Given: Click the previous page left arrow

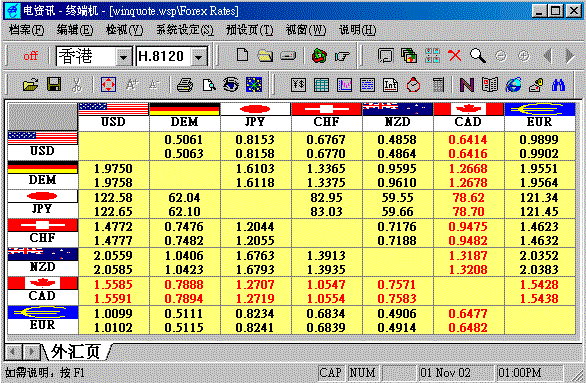Looking at the screenshot, I should point(548,56).
